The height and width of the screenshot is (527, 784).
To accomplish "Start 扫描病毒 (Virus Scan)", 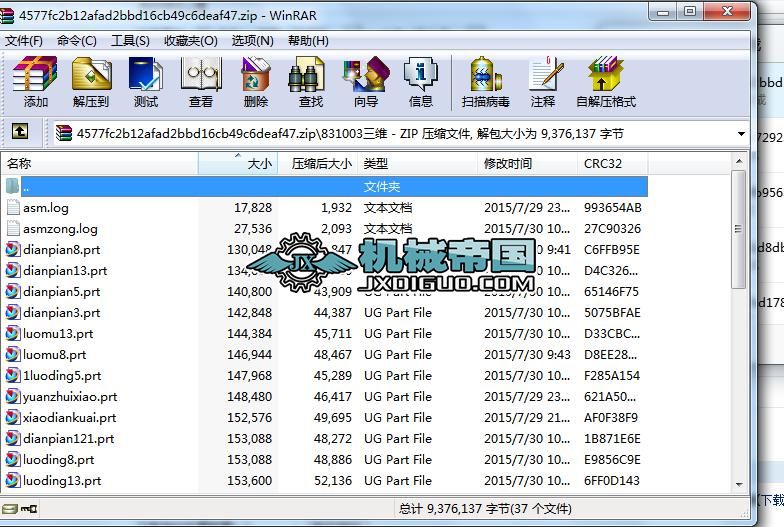I will (x=485, y=82).
